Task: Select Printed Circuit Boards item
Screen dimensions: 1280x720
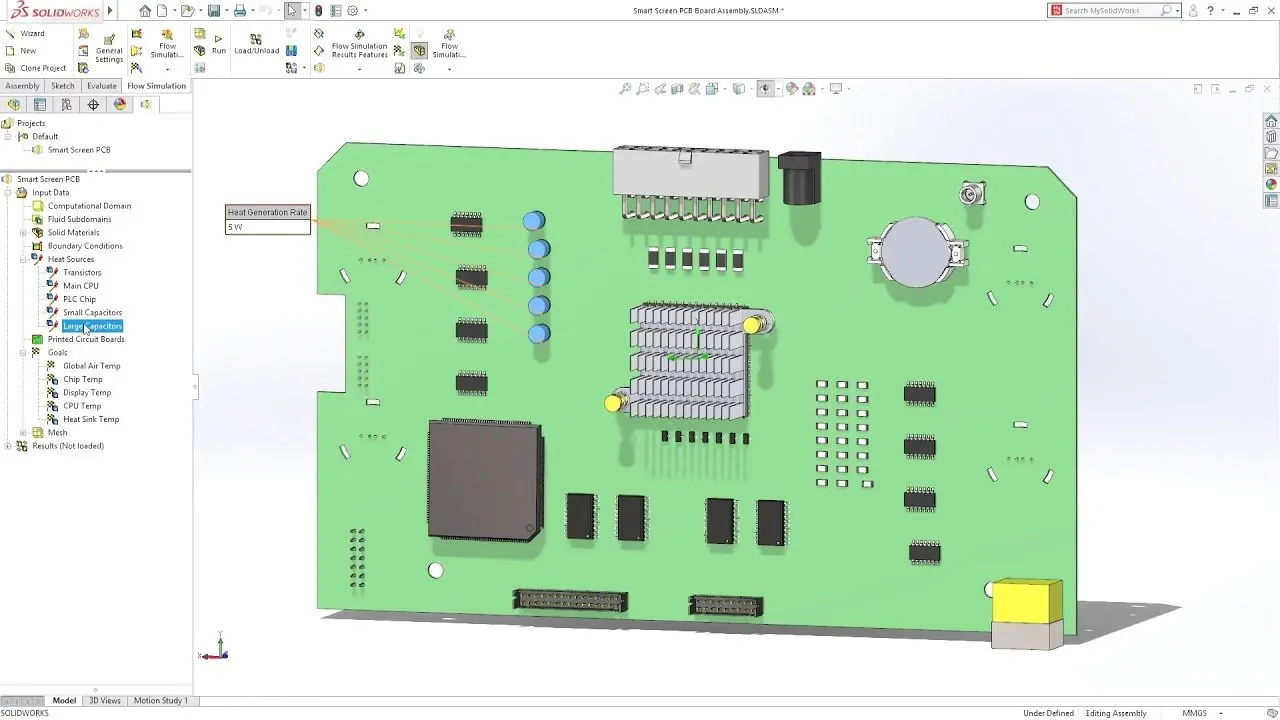Action: pyautogui.click(x=86, y=339)
